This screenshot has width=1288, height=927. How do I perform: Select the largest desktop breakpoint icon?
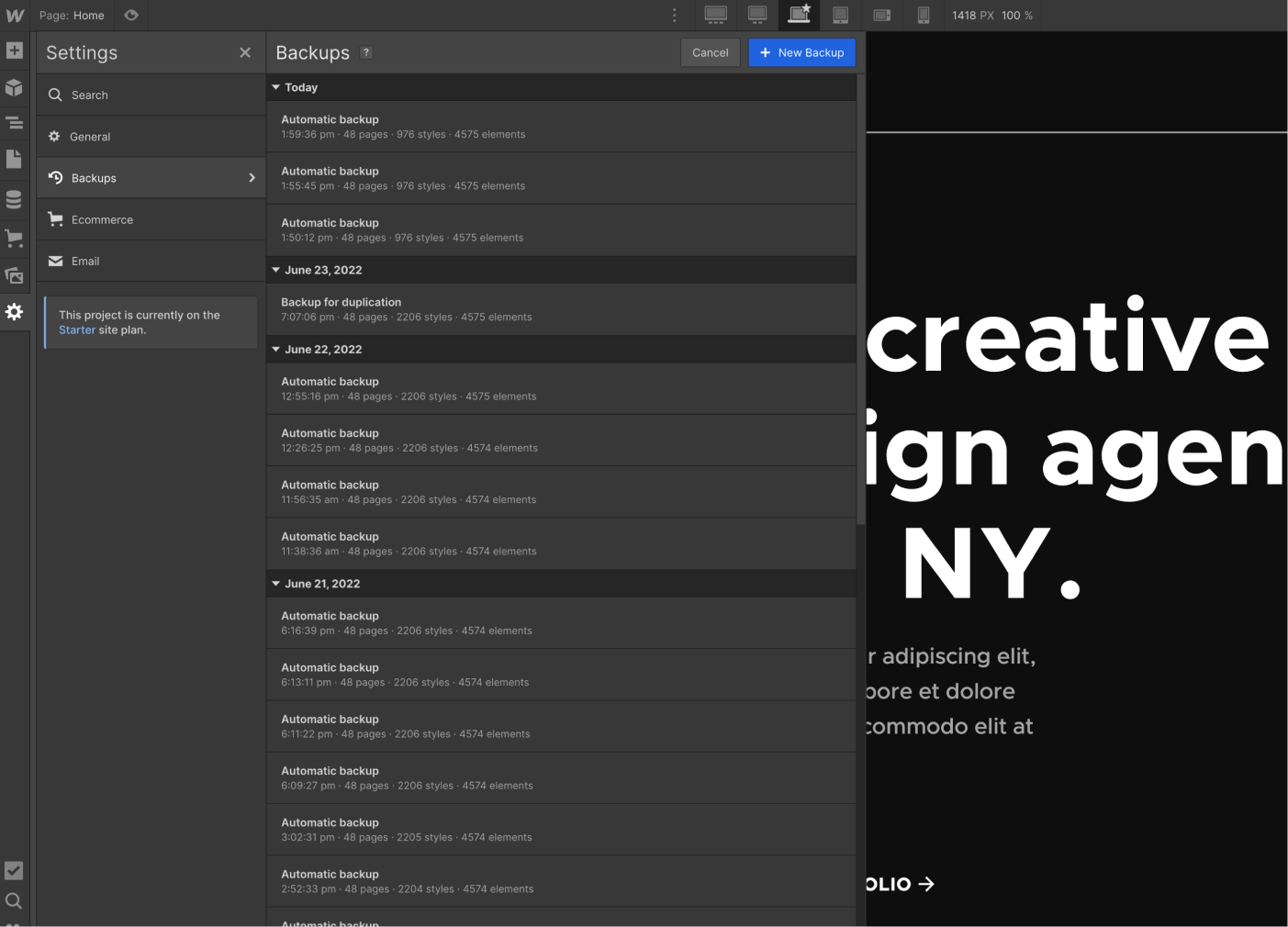click(x=716, y=15)
